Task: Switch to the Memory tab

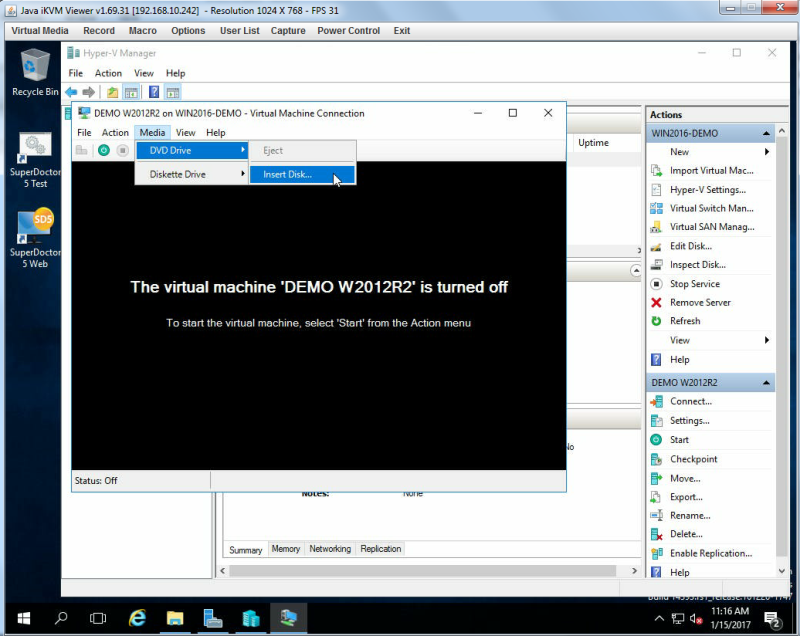Action: 286,549
